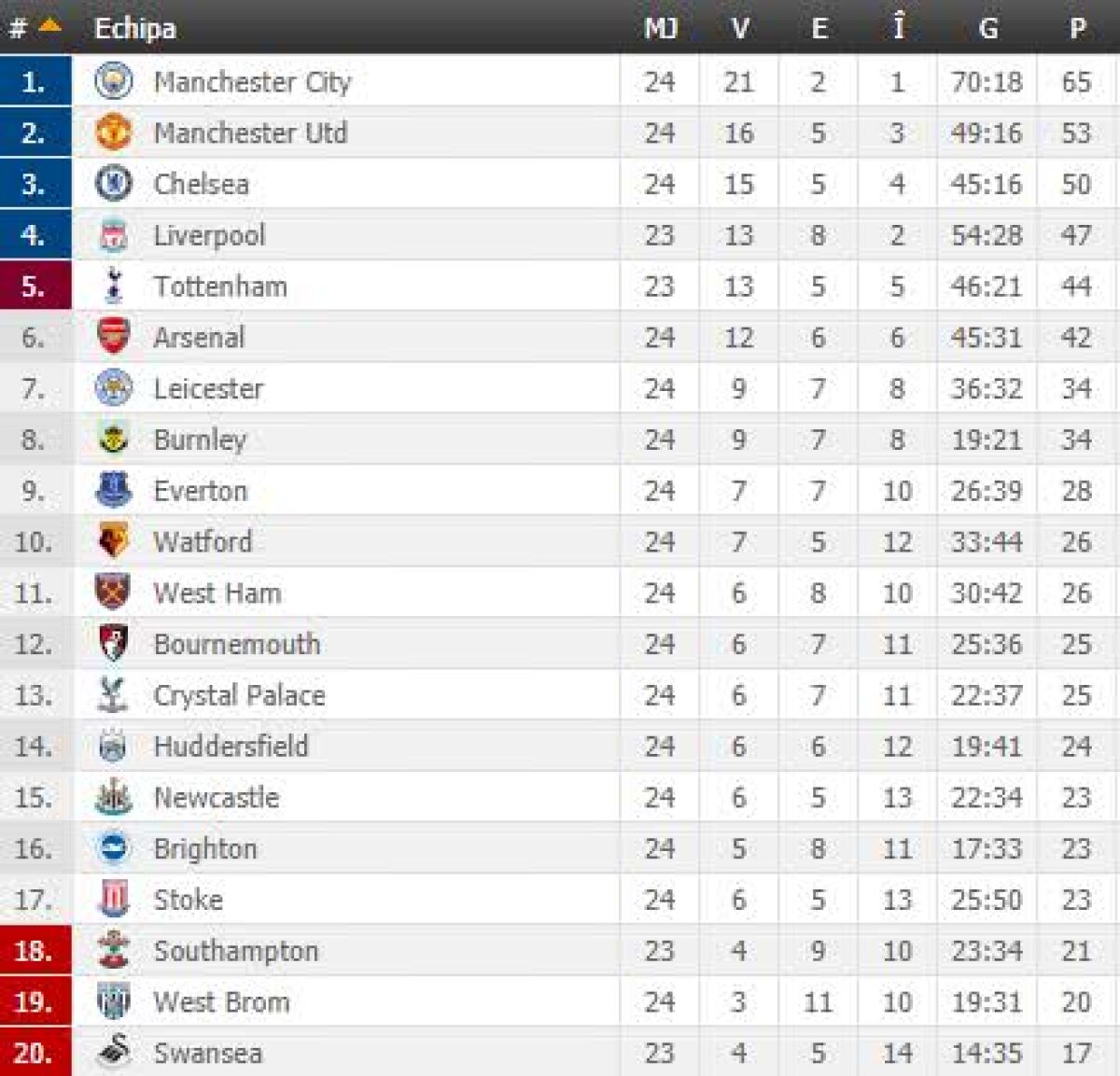1120x1076 pixels.
Task: Click the Liverpool club crest
Action: click(x=114, y=235)
